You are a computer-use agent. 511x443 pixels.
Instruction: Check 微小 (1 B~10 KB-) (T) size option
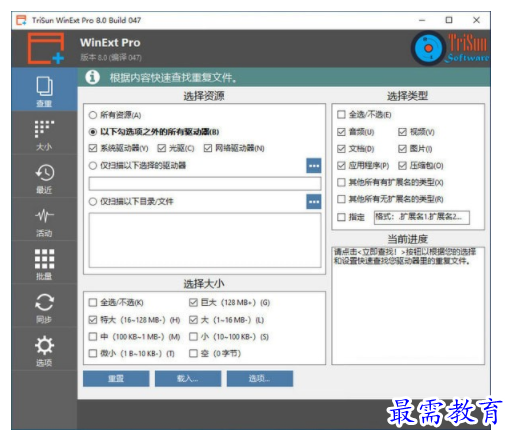coord(132,353)
